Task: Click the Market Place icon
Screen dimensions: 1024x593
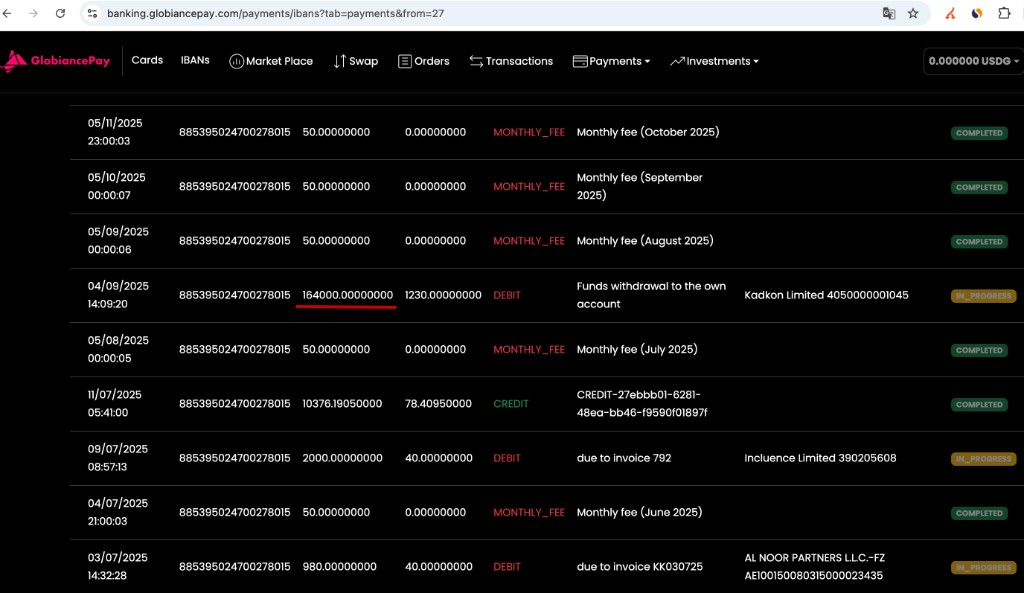Action: (x=236, y=61)
